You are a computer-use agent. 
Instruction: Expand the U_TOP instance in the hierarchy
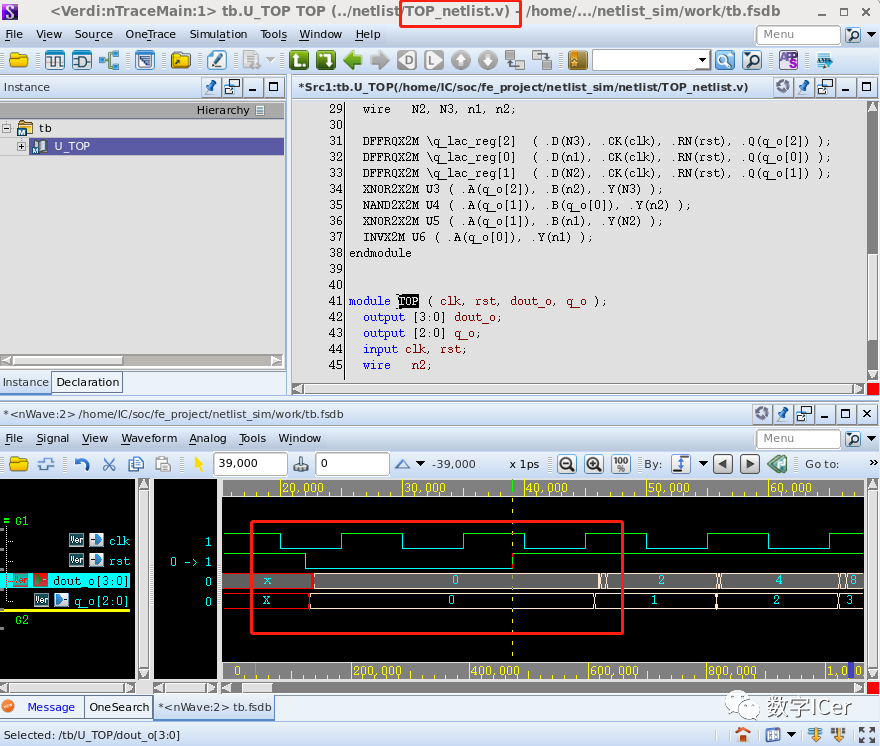[19, 146]
